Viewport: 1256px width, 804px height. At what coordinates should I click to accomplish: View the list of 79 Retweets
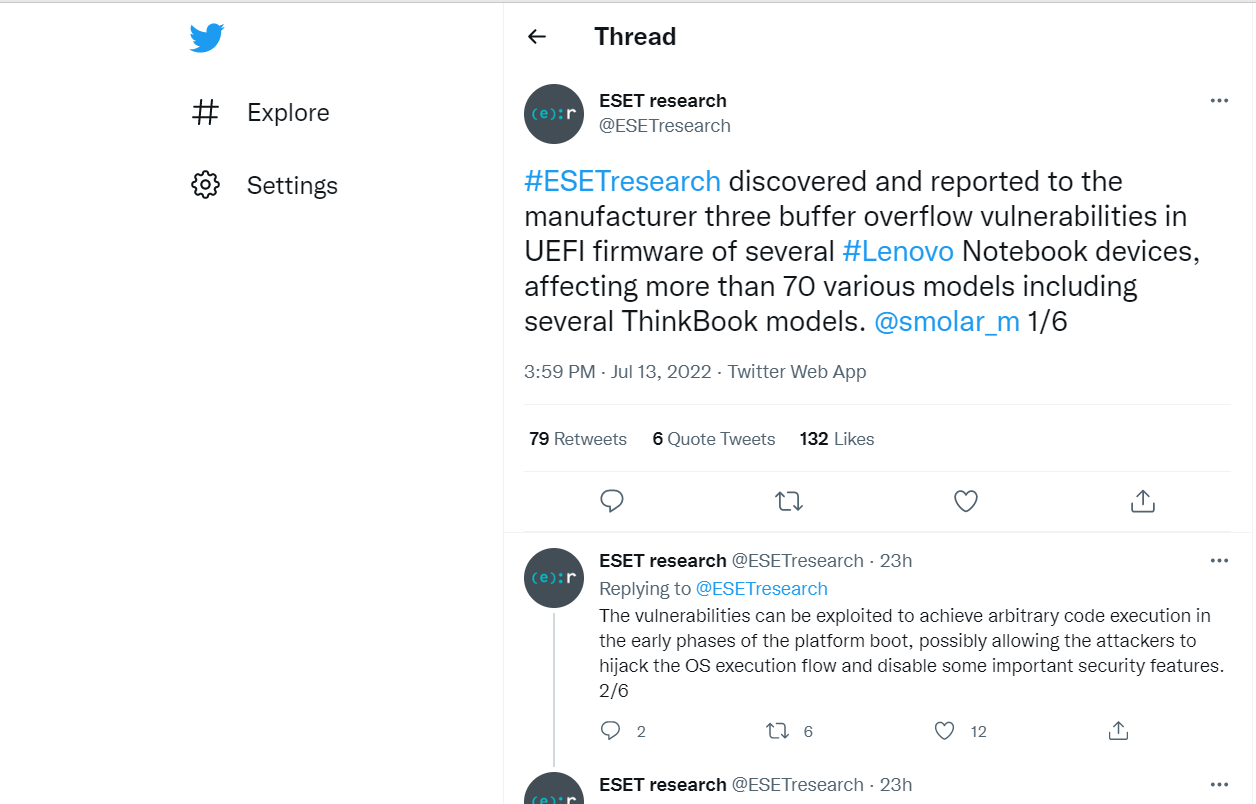pyautogui.click(x=578, y=439)
